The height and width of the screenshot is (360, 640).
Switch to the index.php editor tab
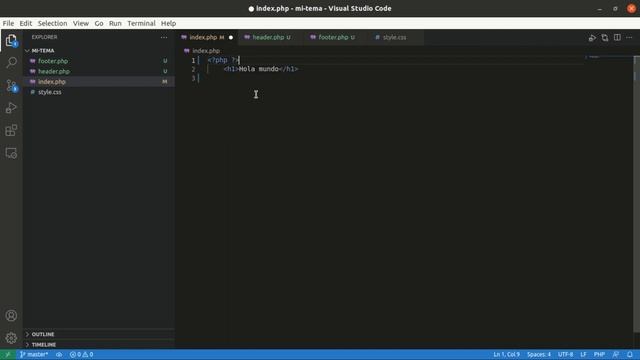click(x=207, y=37)
